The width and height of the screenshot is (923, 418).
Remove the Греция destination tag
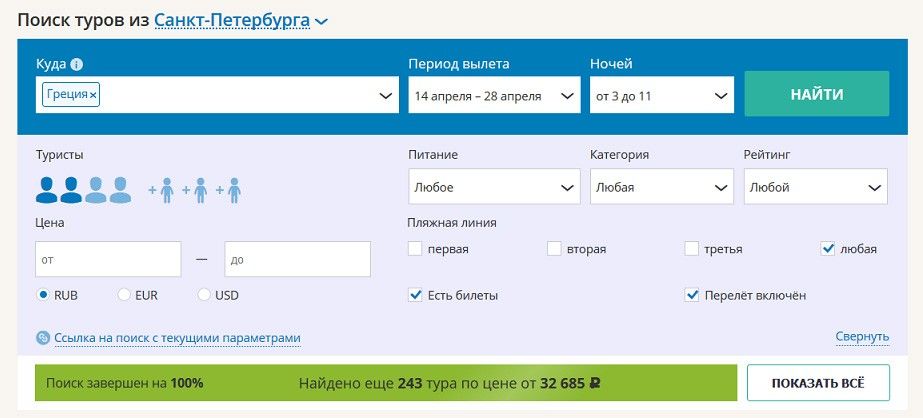[x=93, y=95]
